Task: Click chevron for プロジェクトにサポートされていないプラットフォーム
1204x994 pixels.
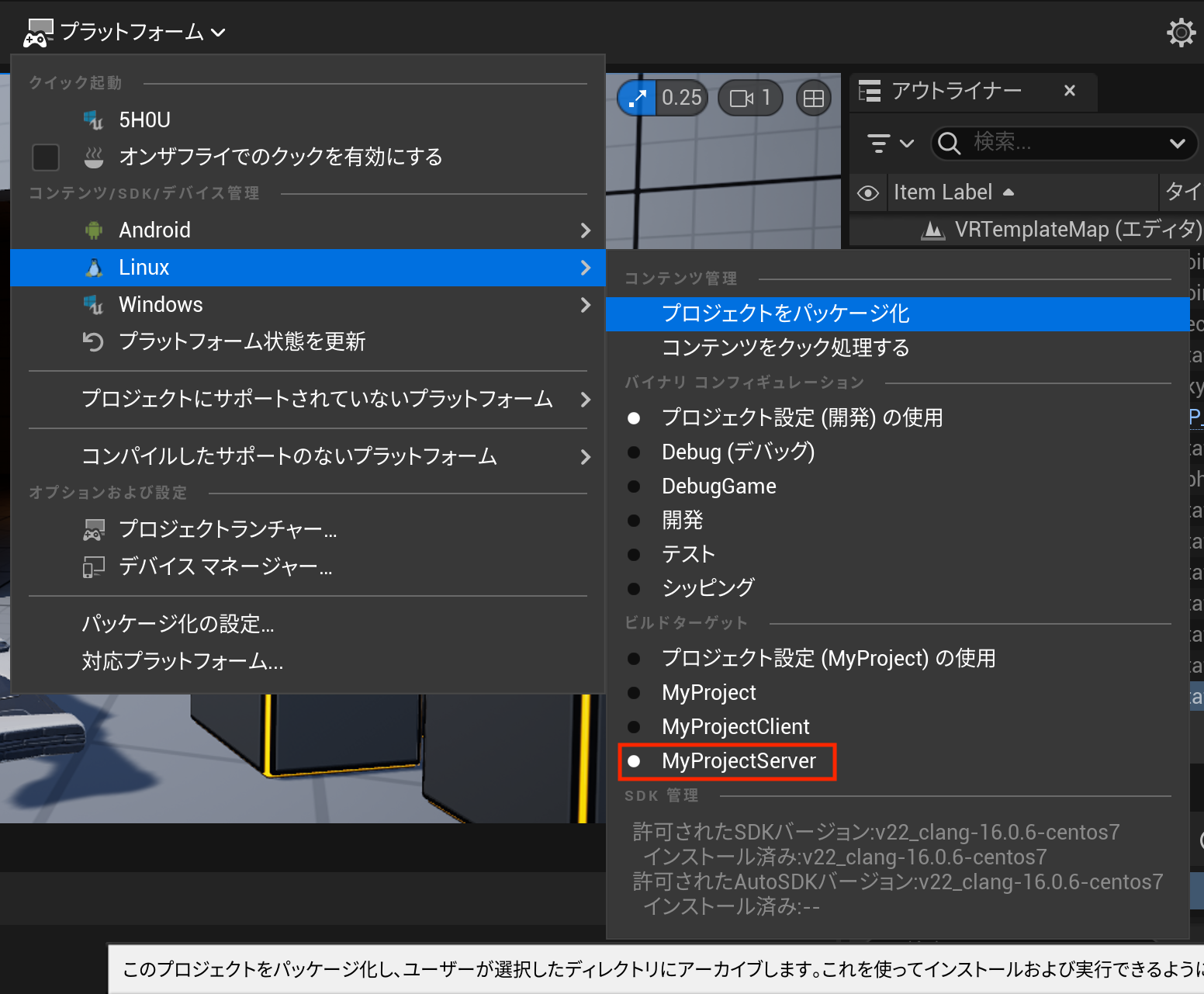Action: 586,399
